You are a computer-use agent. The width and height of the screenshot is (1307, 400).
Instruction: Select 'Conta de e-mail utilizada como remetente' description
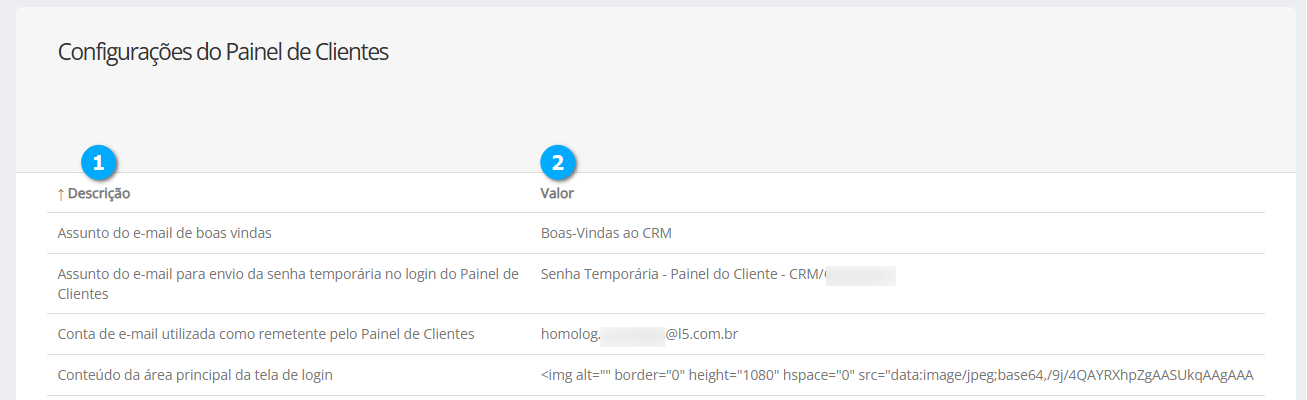(x=266, y=334)
